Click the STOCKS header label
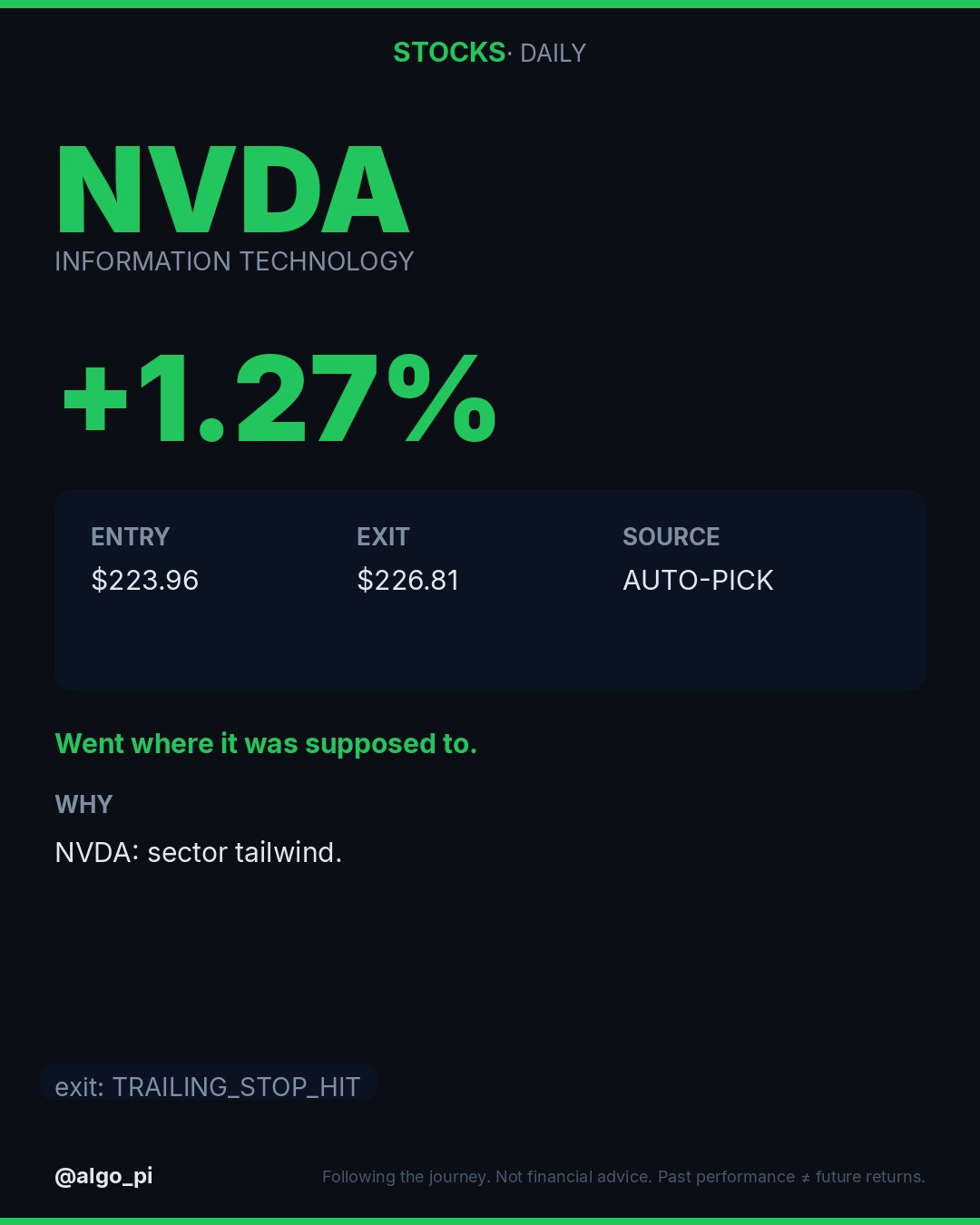980x1225 pixels. tap(449, 53)
